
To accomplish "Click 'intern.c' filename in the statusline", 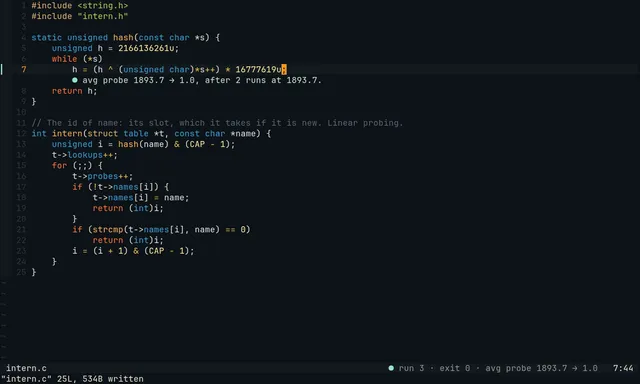I will click(x=26, y=368).
